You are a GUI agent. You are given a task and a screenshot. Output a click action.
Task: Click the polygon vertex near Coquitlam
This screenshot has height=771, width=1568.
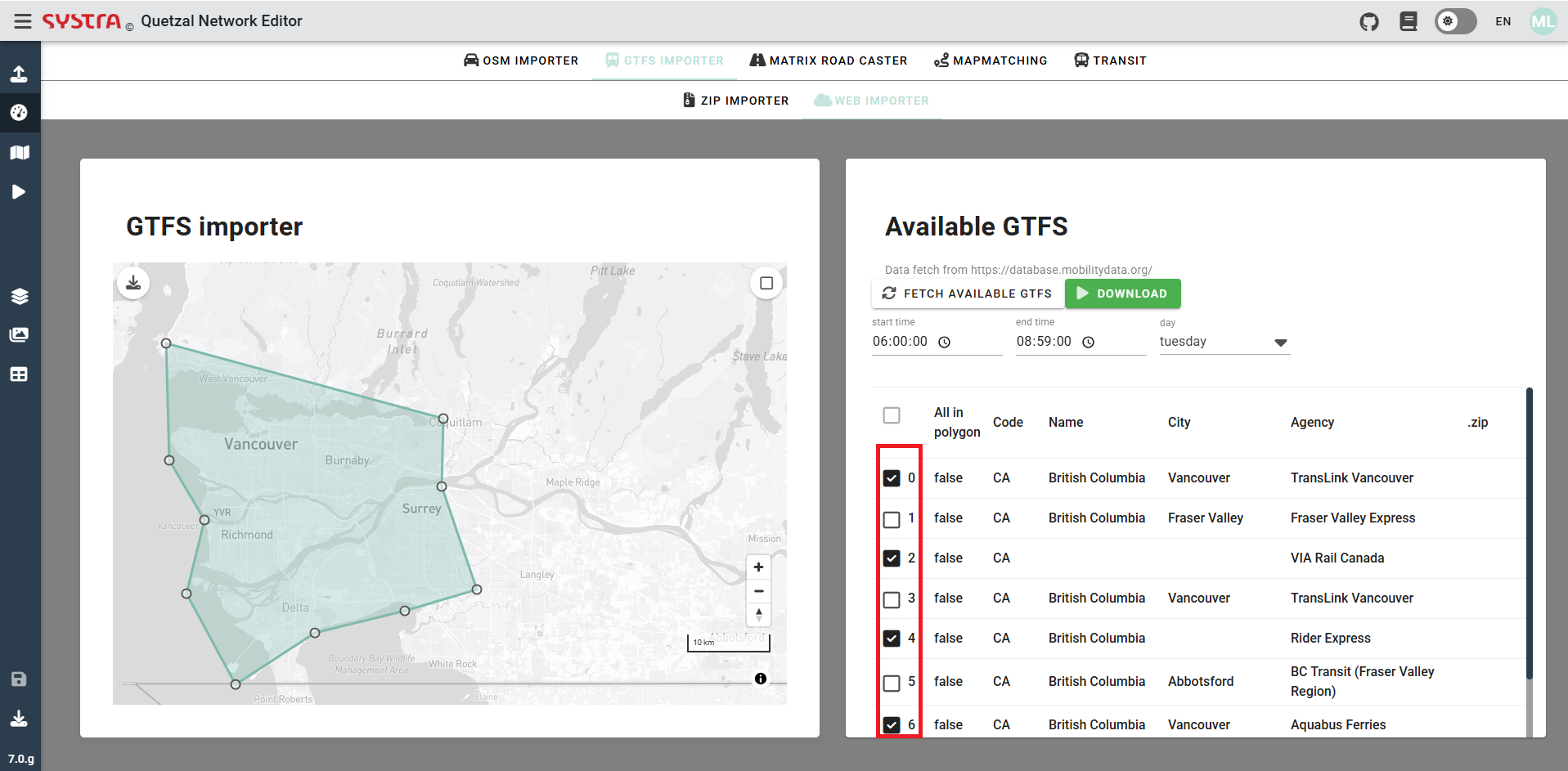(x=443, y=419)
